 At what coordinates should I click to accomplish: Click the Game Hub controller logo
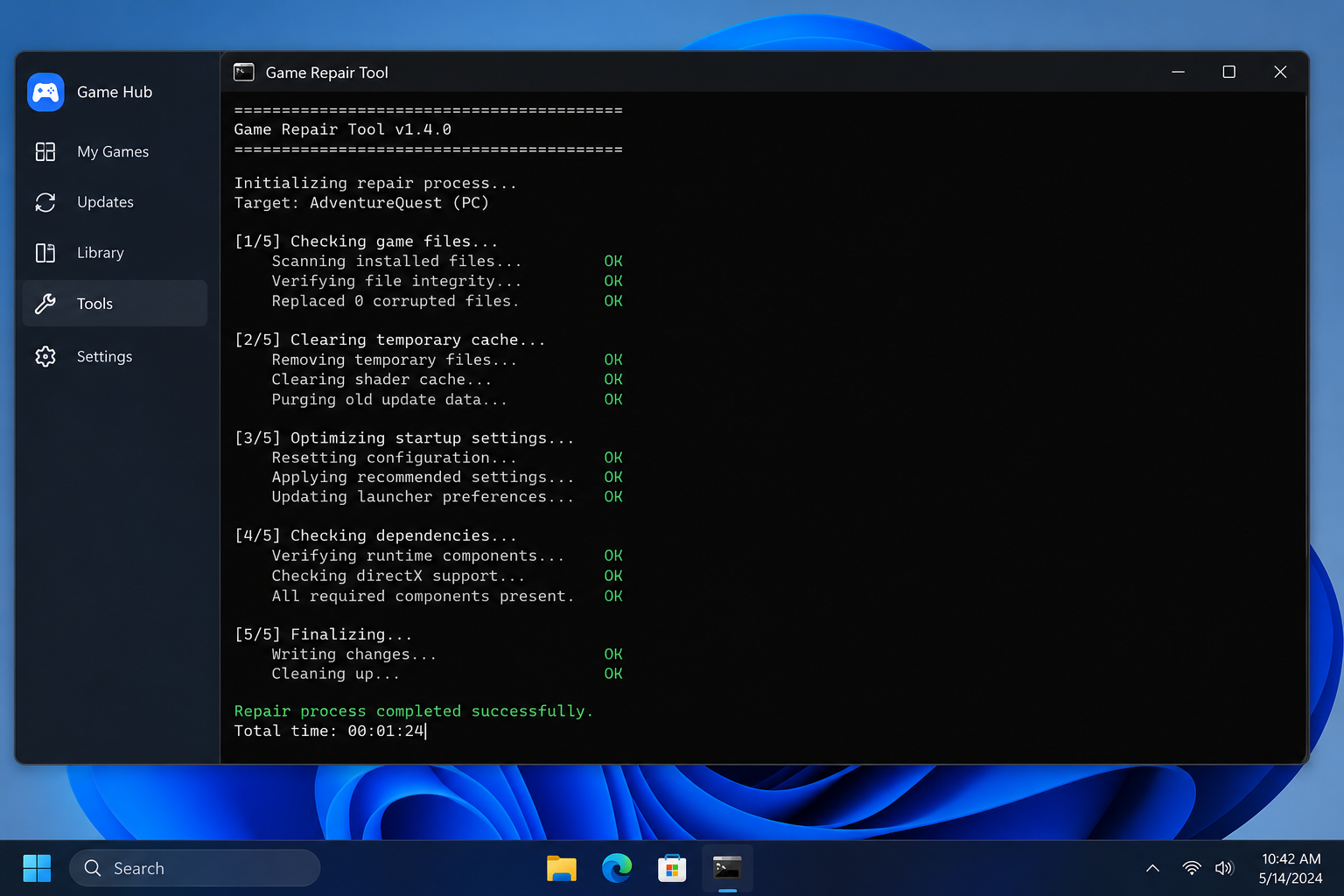click(45, 92)
